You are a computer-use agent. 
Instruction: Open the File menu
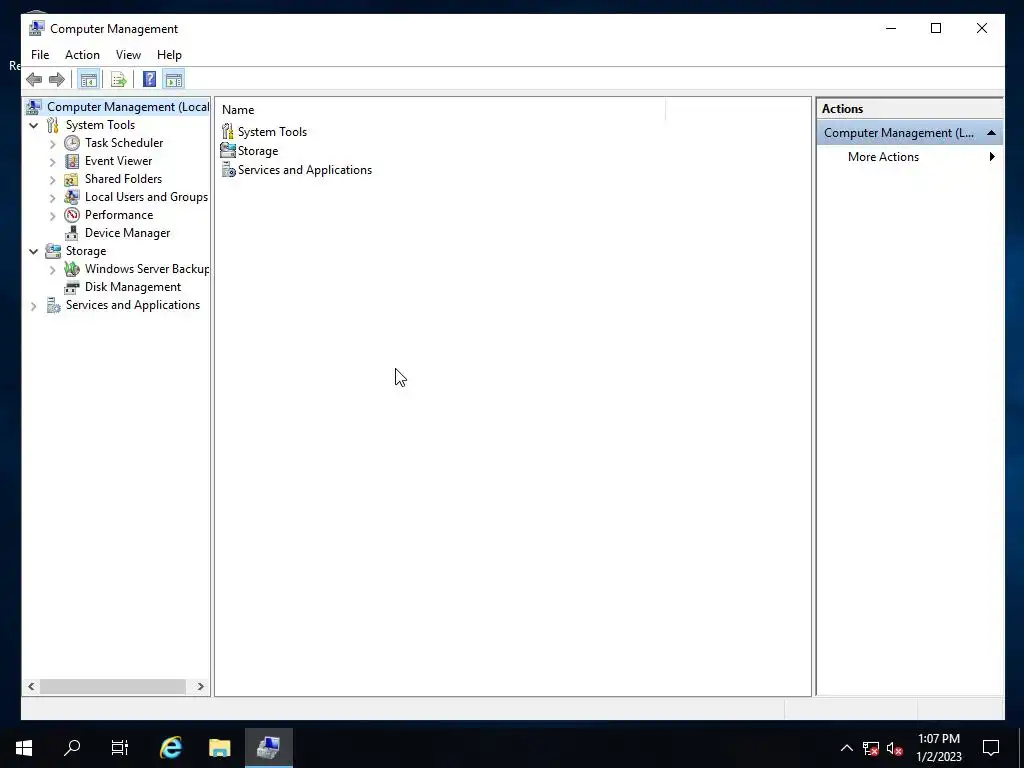click(40, 55)
